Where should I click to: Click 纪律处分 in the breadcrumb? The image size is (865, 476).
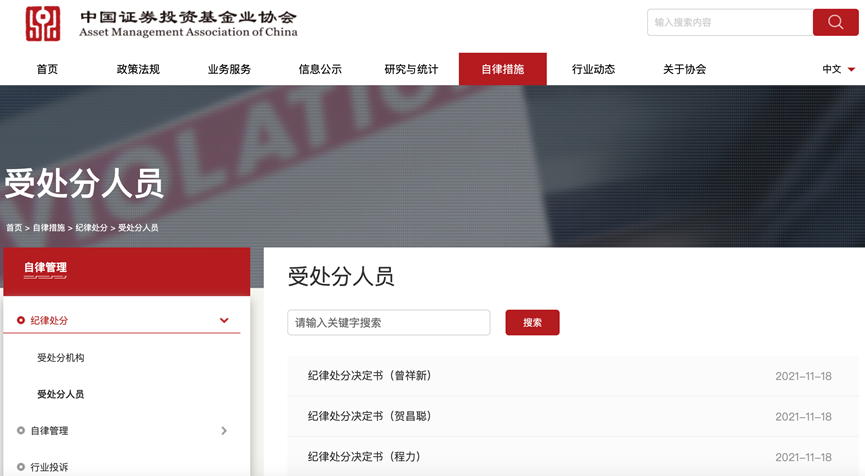92,228
